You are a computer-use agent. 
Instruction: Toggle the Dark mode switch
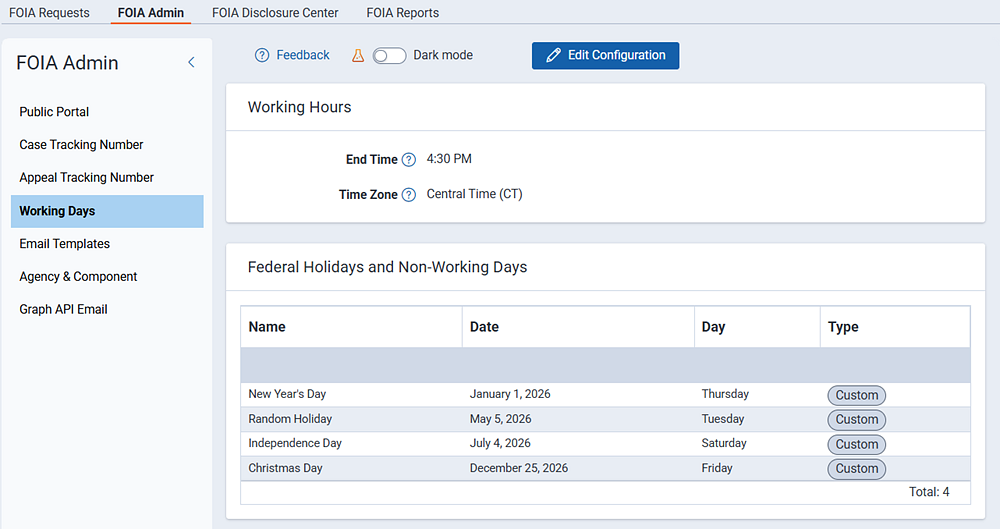coord(389,56)
